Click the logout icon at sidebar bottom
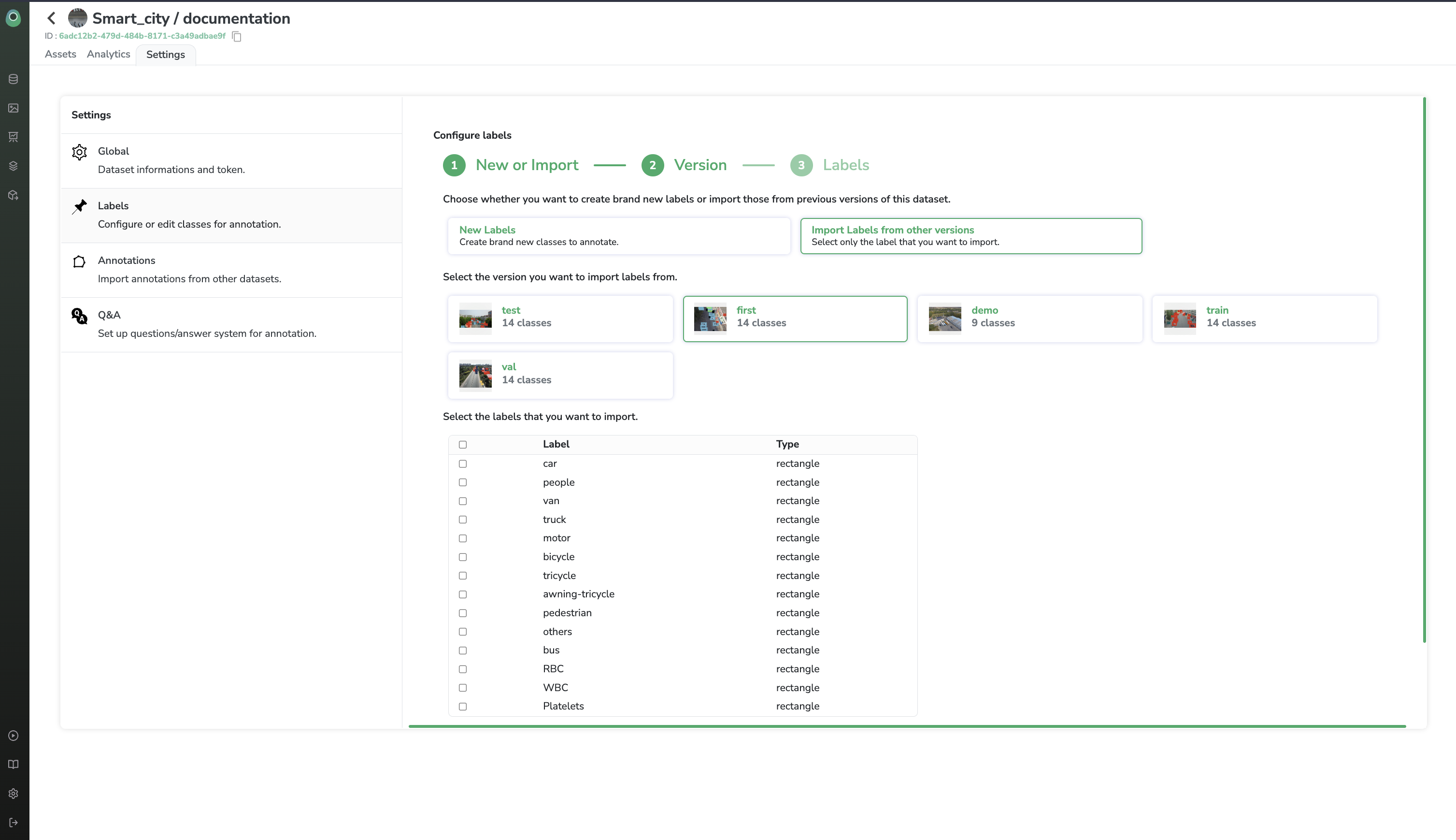Viewport: 1456px width, 840px height. 14,822
